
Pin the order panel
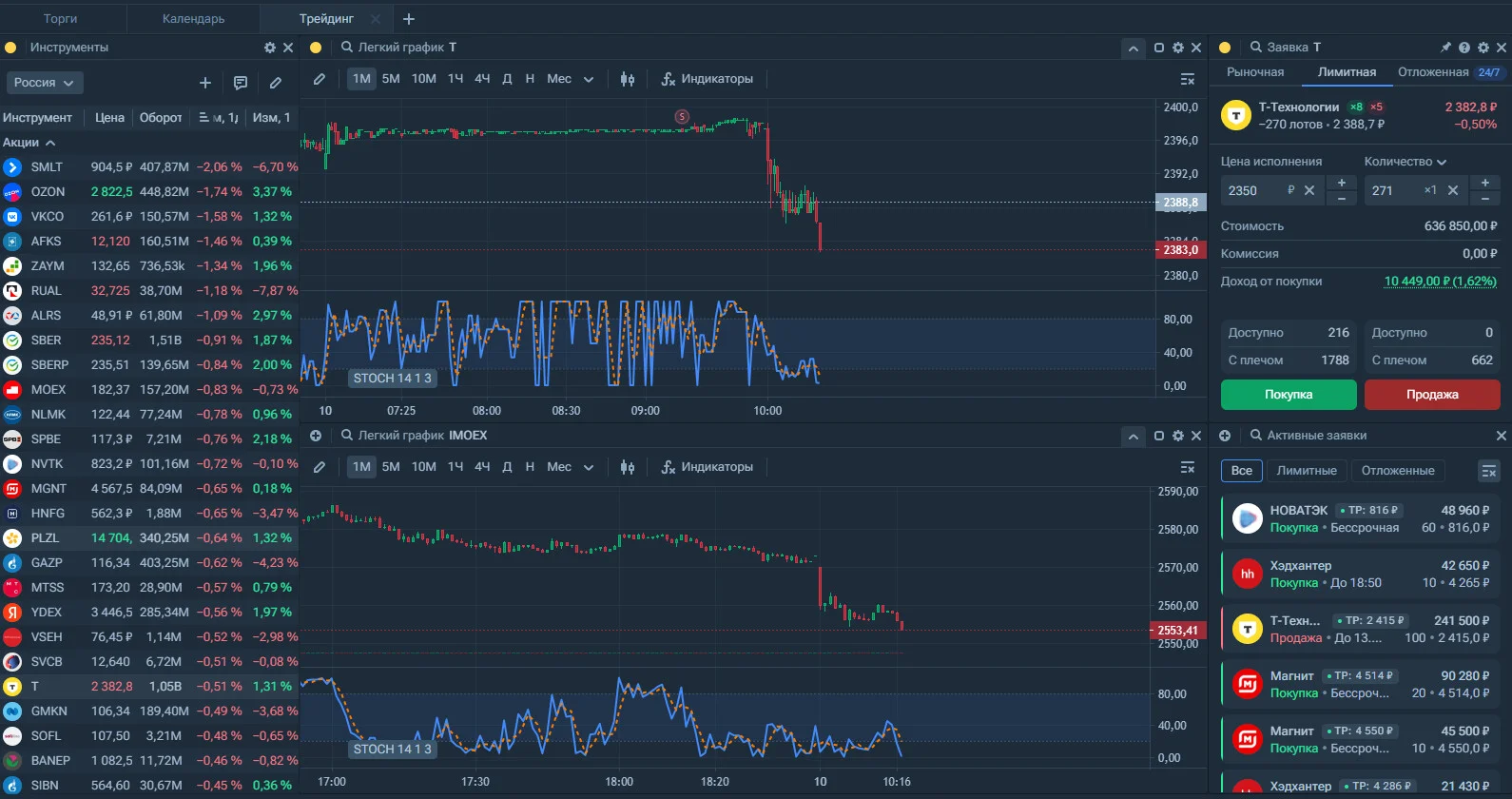click(x=1445, y=48)
